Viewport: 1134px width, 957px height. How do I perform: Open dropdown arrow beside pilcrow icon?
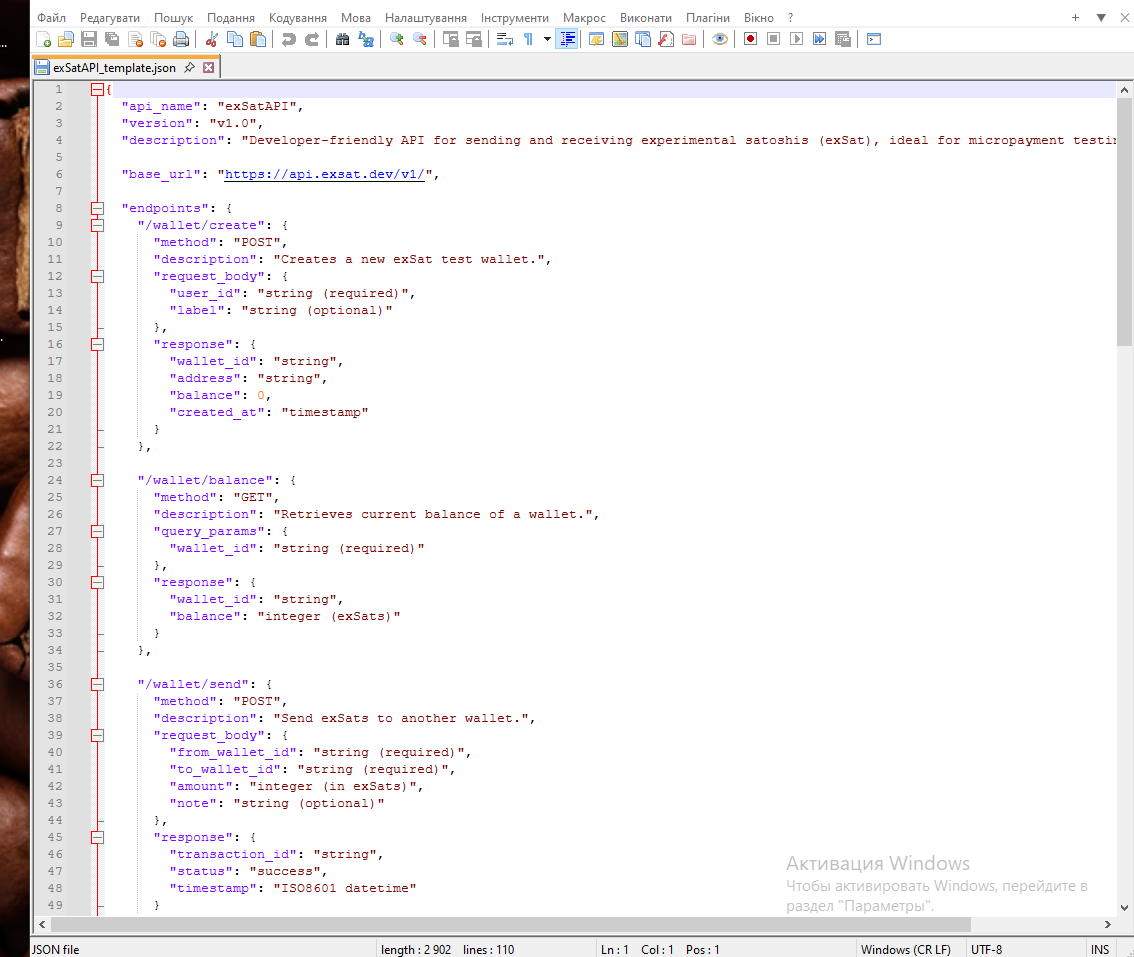click(547, 39)
